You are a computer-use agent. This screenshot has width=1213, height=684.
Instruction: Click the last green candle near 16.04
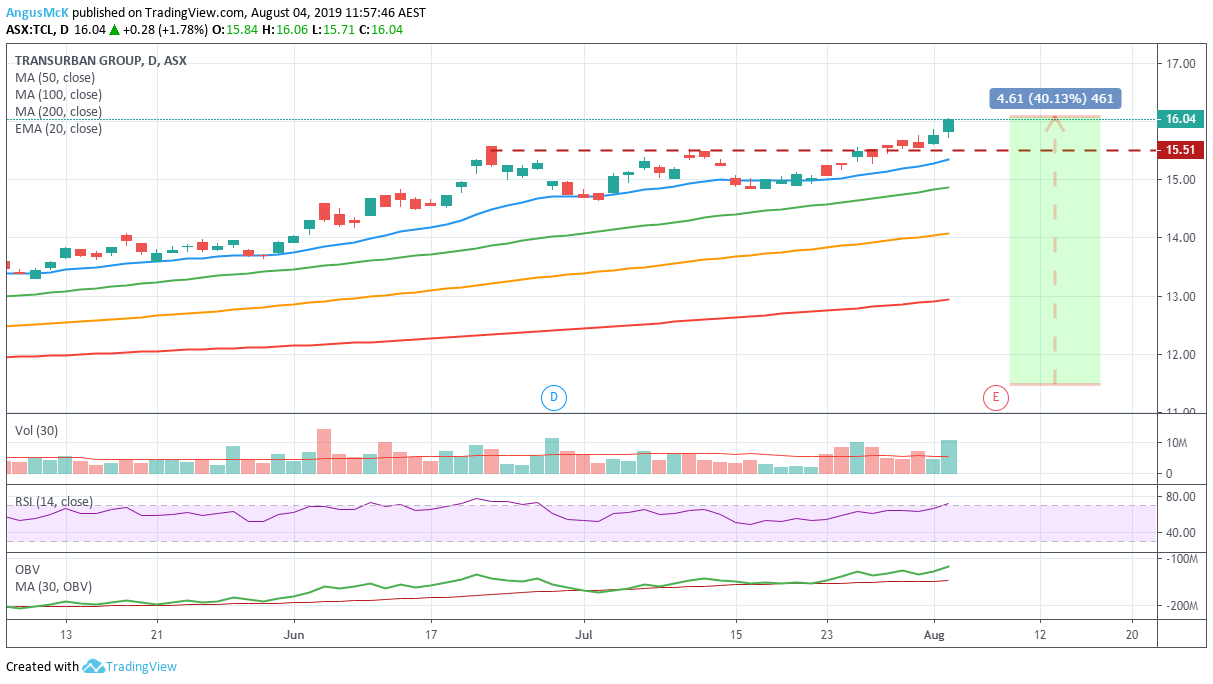tap(948, 126)
